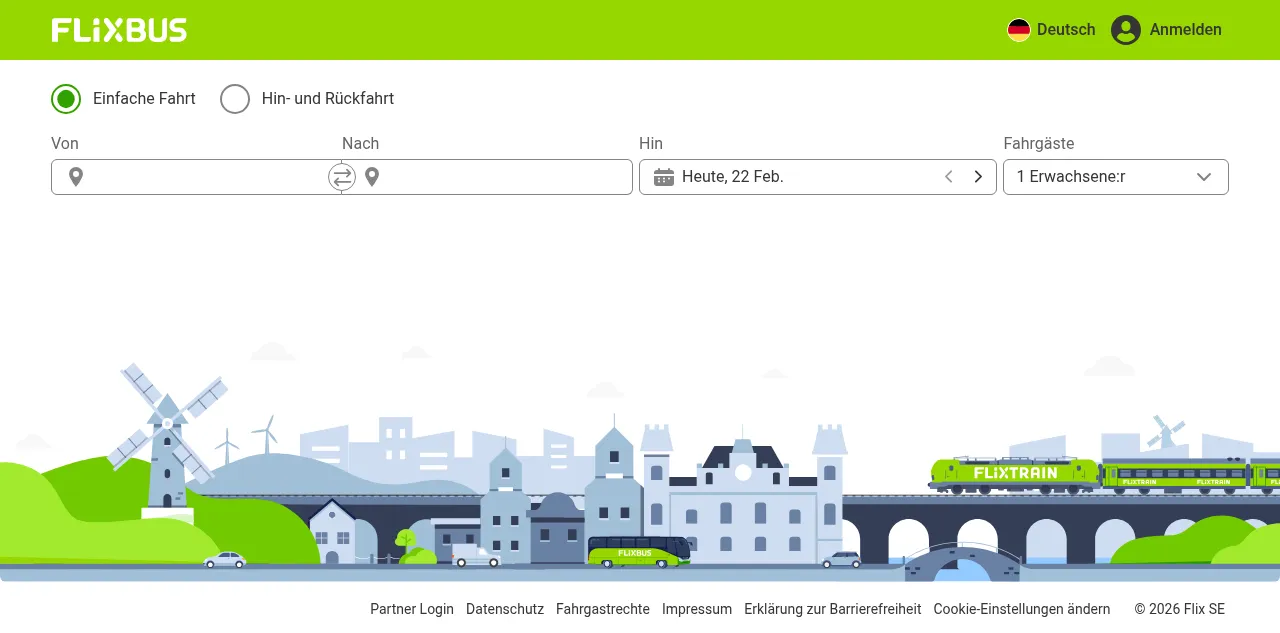Open Impressum footer link

click(697, 609)
